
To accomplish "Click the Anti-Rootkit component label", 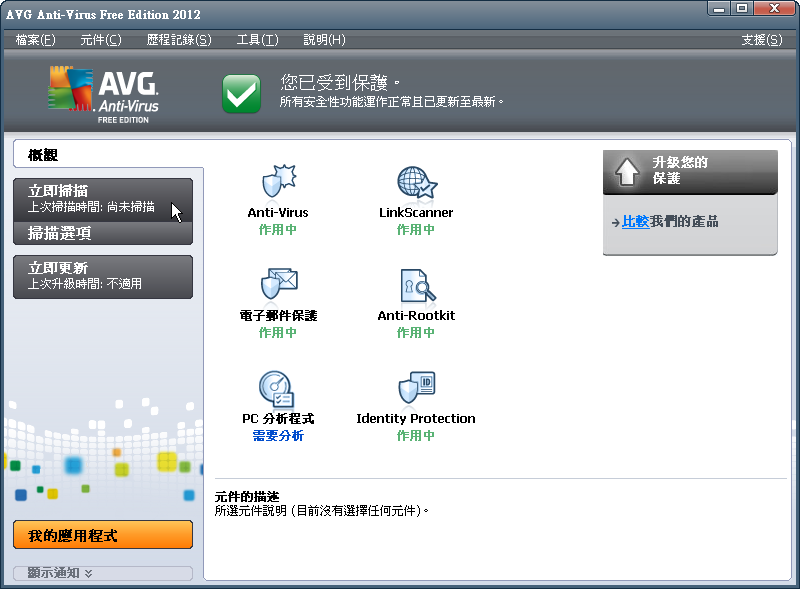I will coord(416,316).
